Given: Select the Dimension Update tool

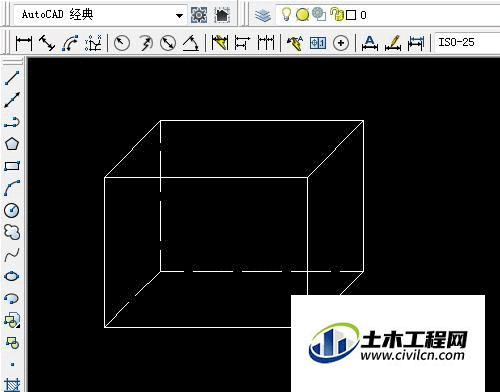Looking at the screenshot, I should [416, 43].
